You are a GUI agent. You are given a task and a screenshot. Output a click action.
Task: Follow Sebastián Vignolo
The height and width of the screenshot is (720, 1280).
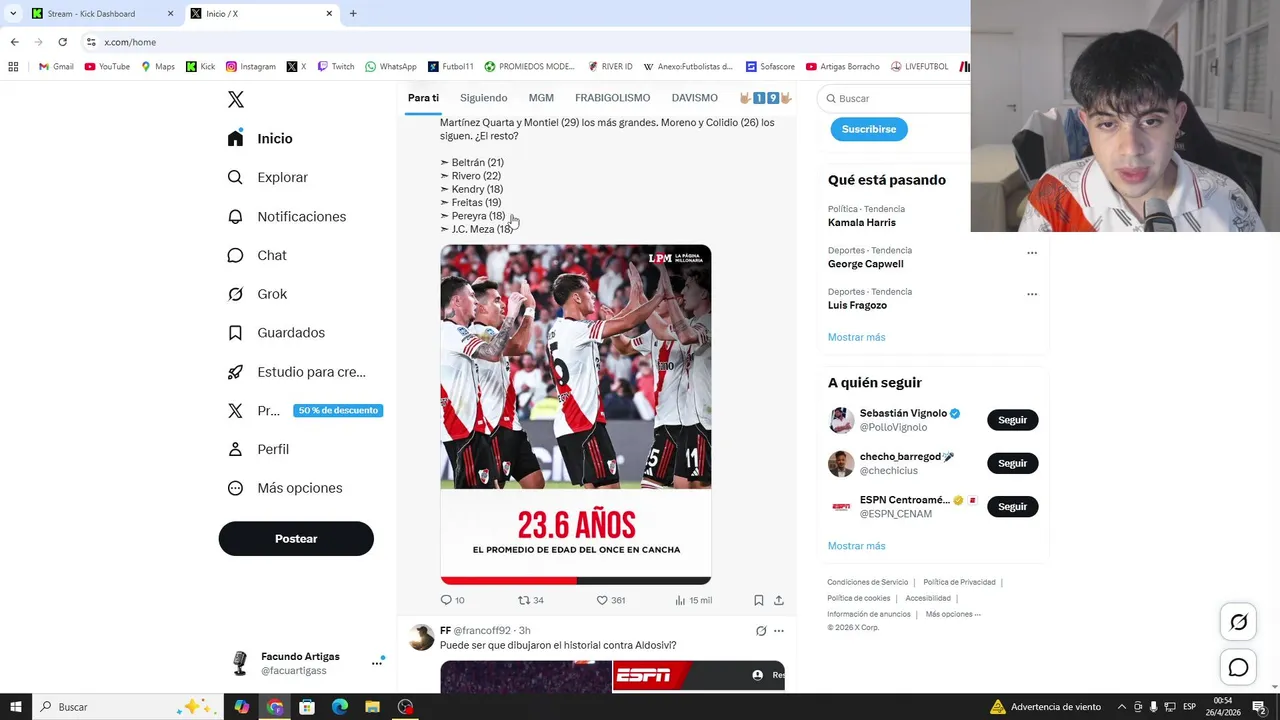1012,420
